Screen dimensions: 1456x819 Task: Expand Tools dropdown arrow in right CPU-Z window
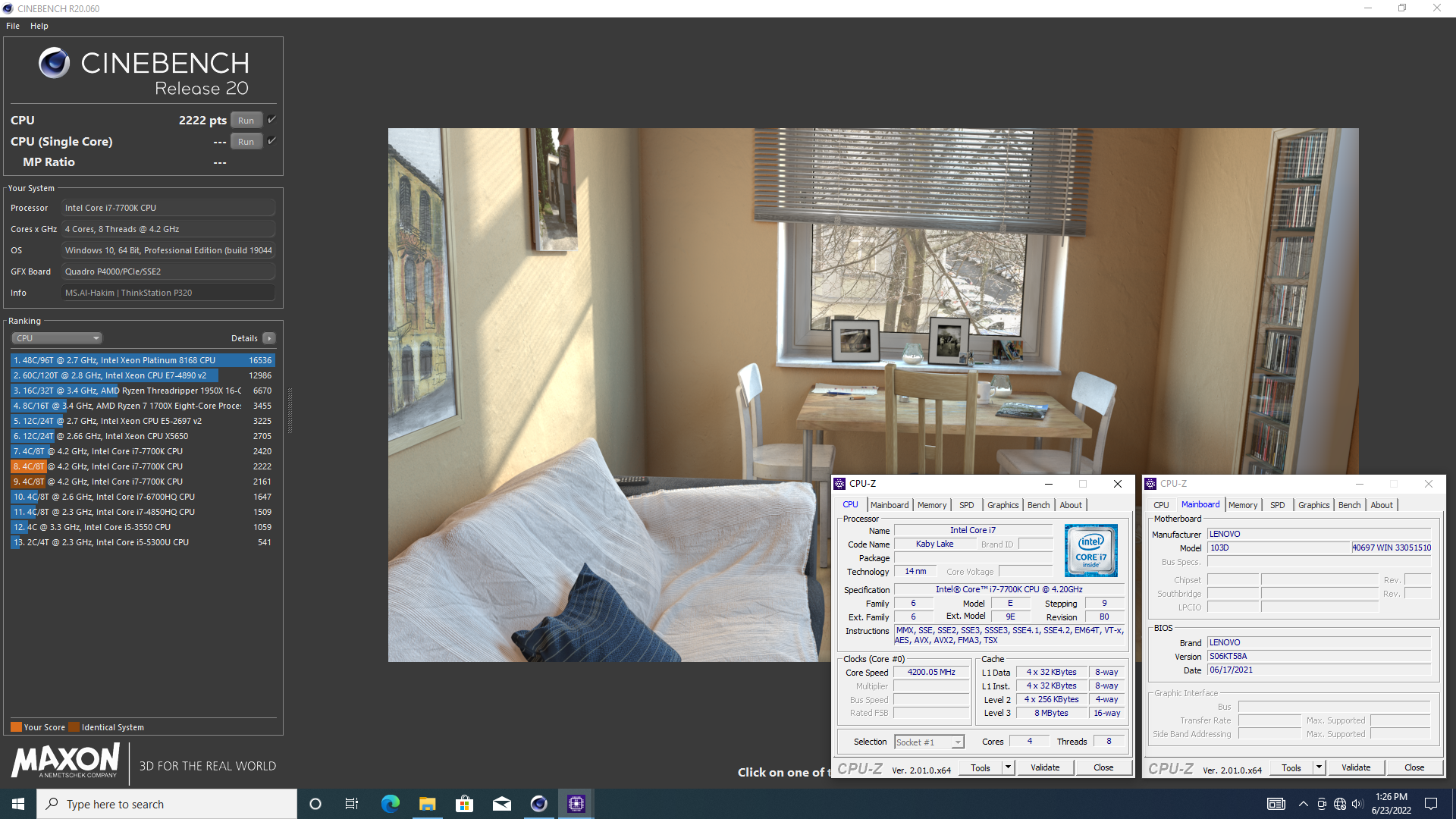[x=1319, y=768]
